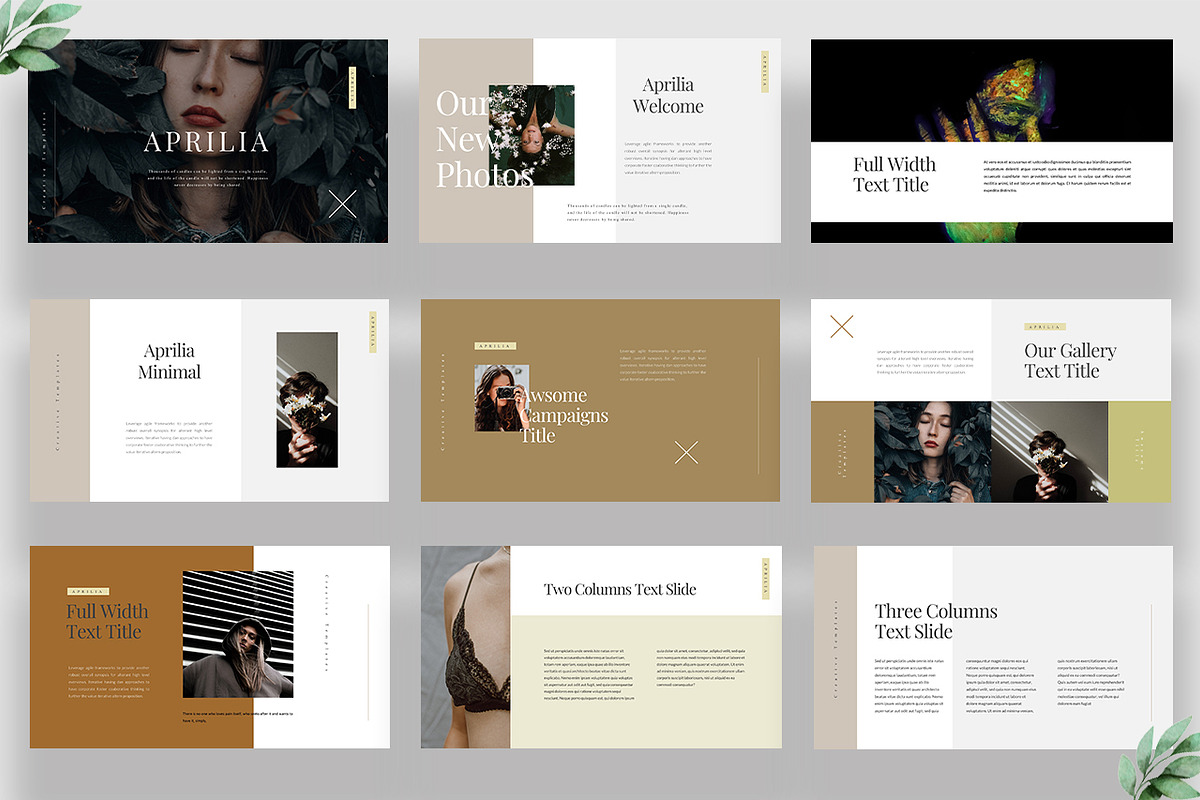Screen dimensions: 1200x800
Task: Click the white X mark on the dark APRILIA cover slide
Action: tap(343, 203)
